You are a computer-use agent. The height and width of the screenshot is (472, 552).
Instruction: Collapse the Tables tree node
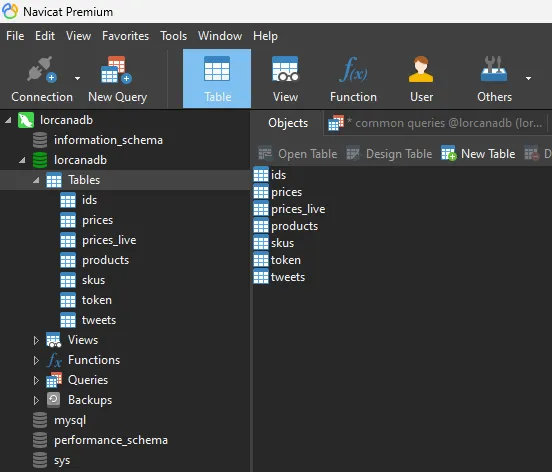[x=36, y=180]
